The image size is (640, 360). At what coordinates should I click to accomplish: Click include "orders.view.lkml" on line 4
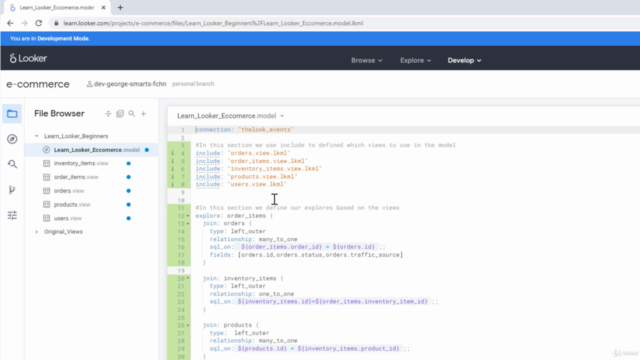coord(243,153)
